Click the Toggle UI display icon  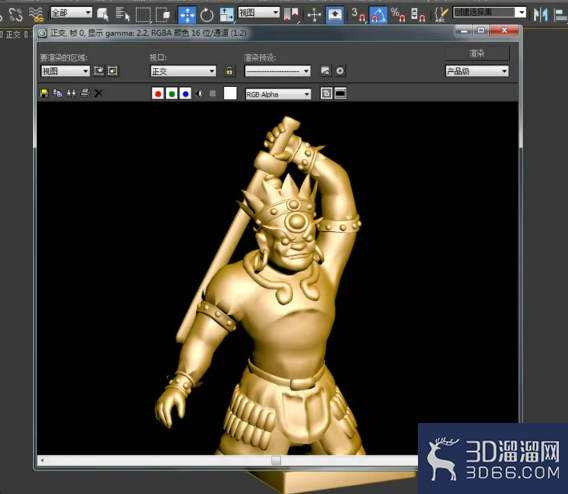point(340,93)
